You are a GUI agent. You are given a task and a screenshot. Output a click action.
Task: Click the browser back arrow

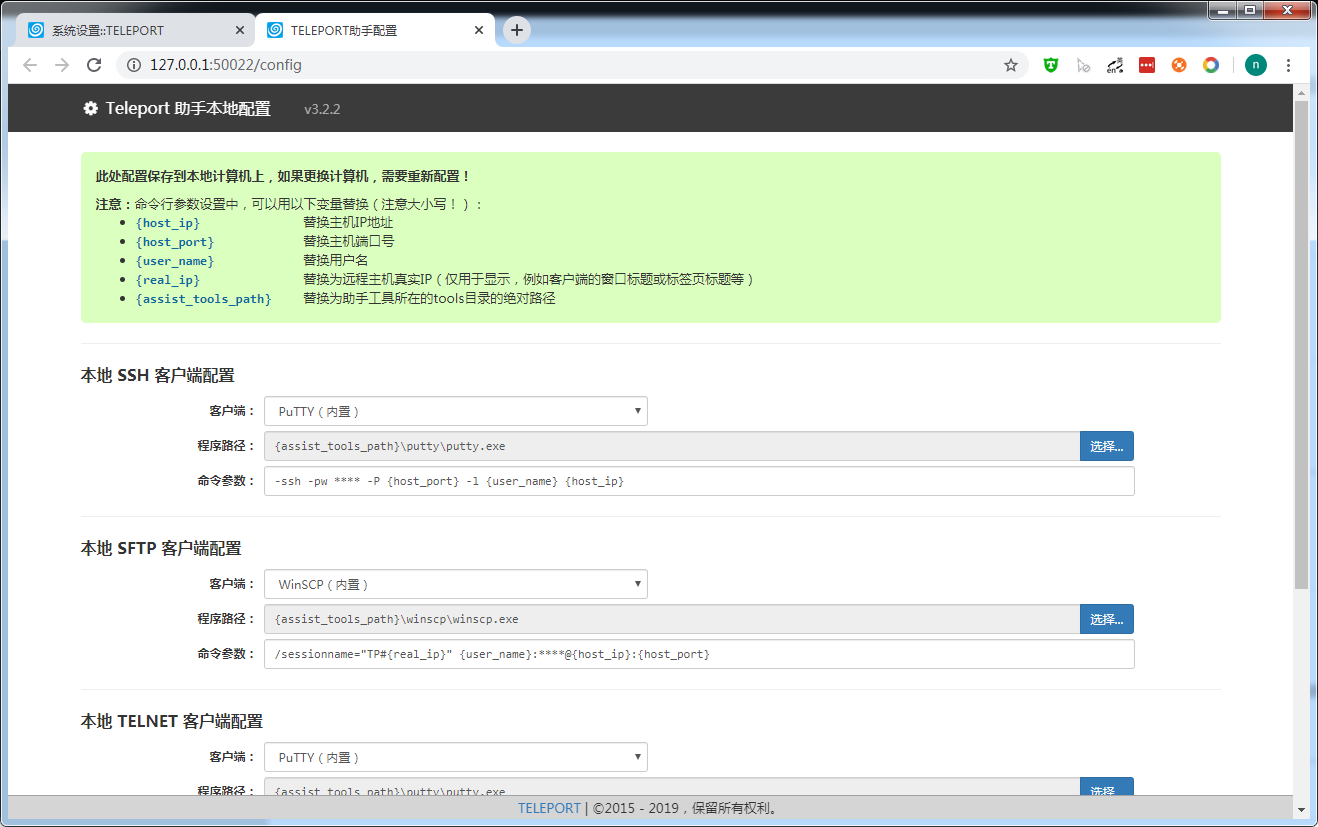pyautogui.click(x=30, y=65)
